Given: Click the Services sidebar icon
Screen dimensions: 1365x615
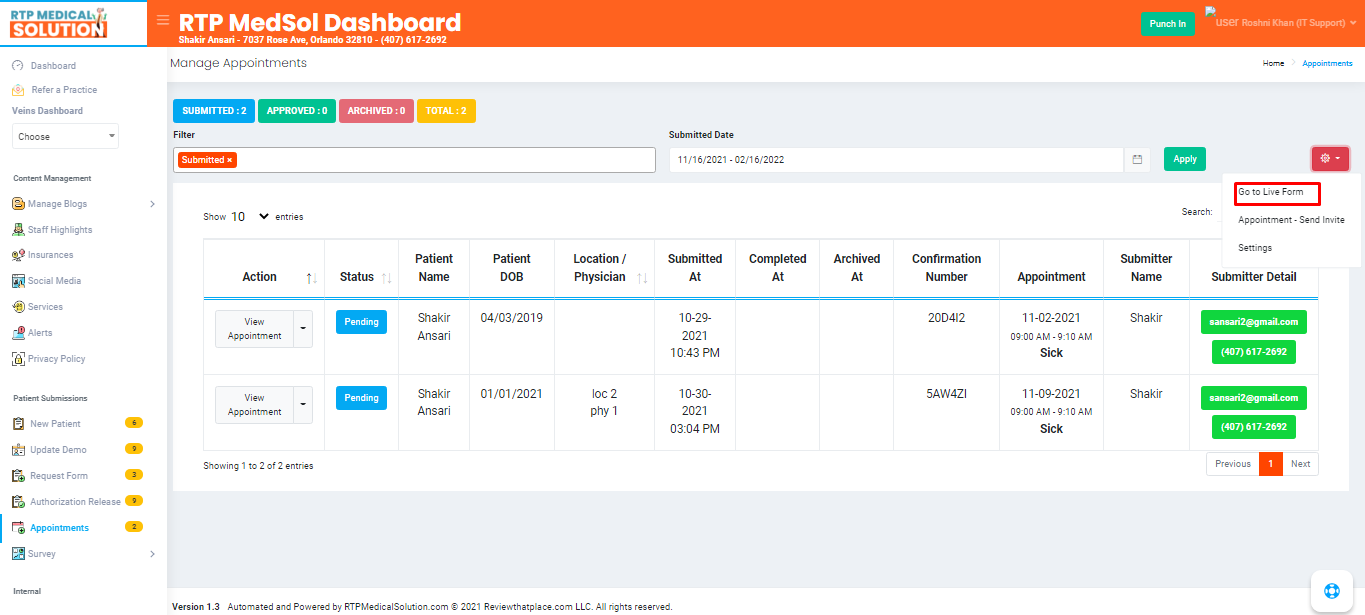Looking at the screenshot, I should [19, 307].
